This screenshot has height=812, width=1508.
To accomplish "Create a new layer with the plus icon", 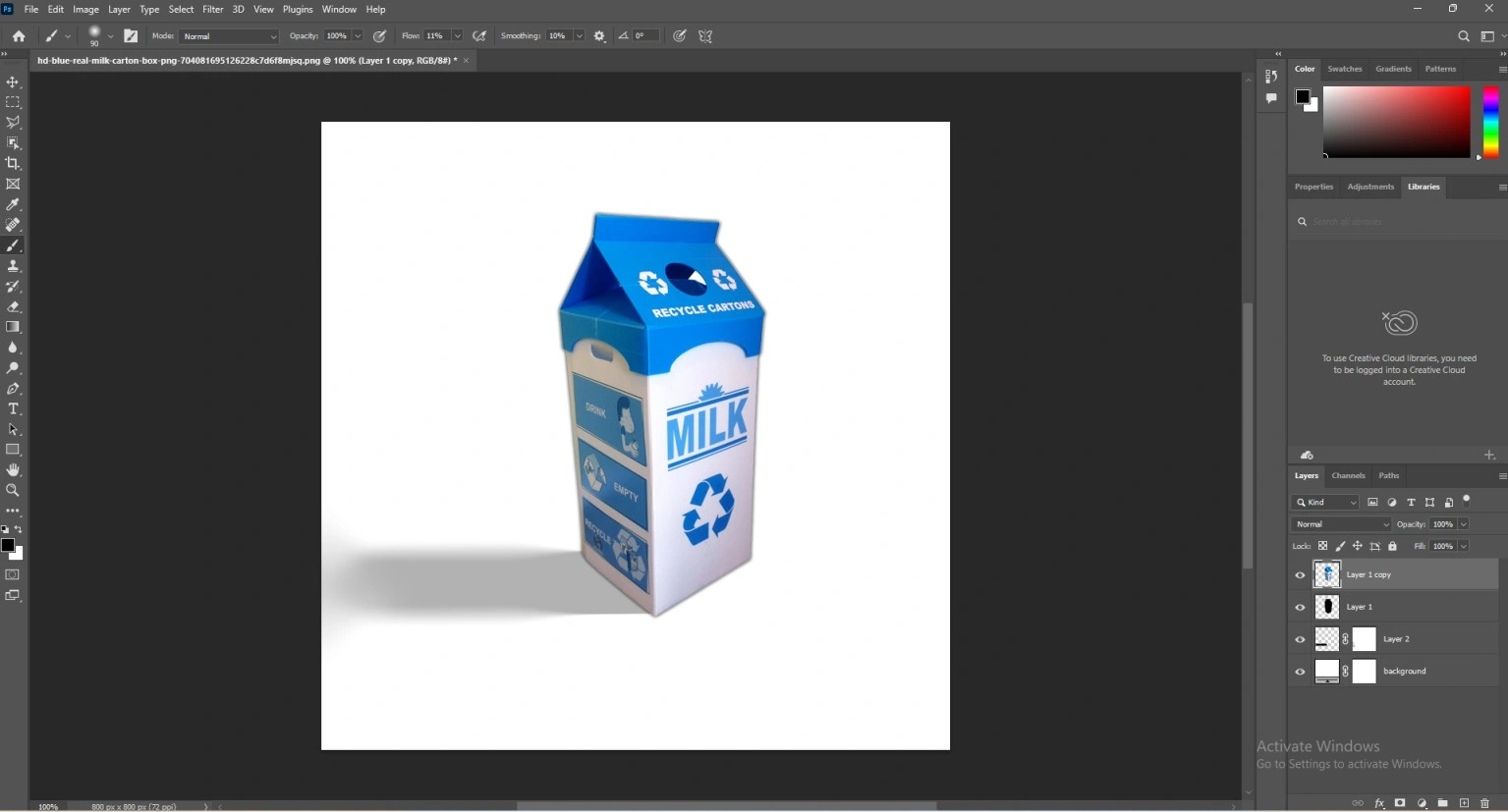I will 1464,803.
